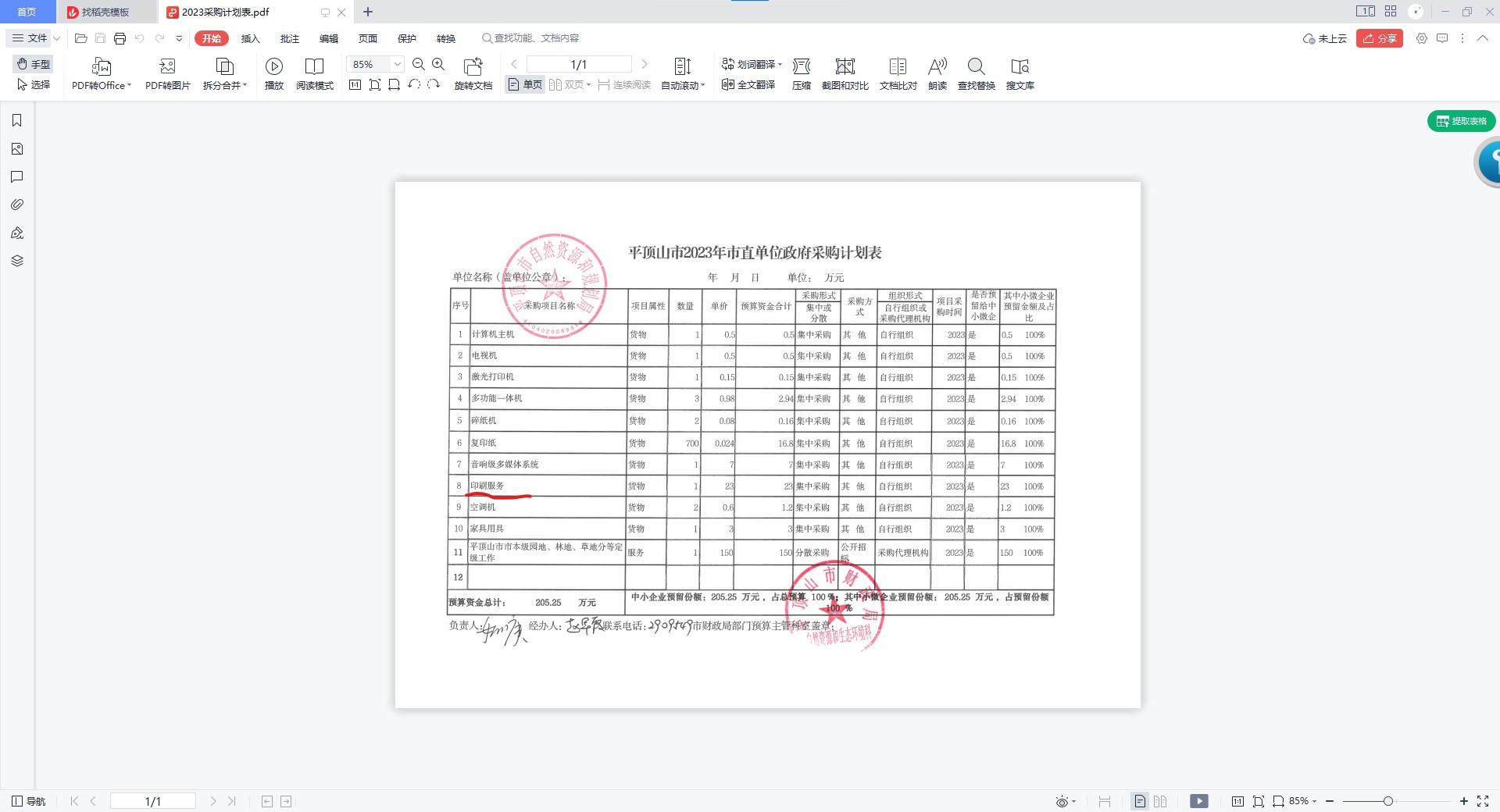
Task: Open the attachments paperclip panel
Action: pyautogui.click(x=16, y=205)
